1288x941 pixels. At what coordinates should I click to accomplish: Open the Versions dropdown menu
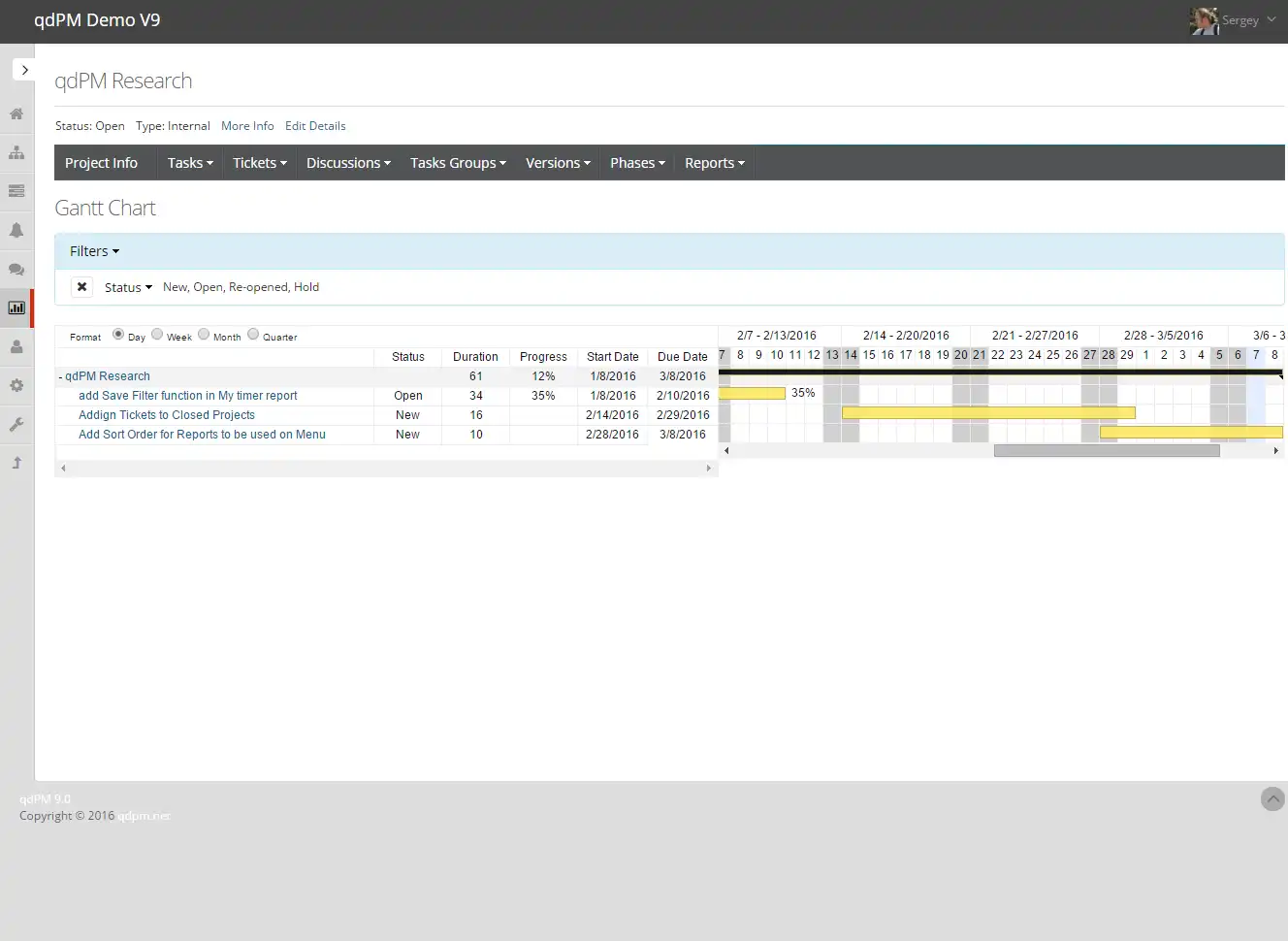coord(558,163)
